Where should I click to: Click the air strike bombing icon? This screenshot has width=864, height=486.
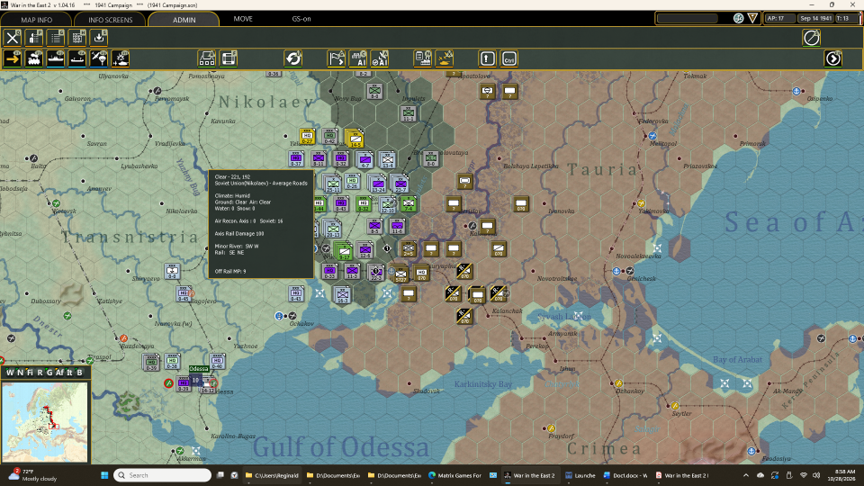445,58
